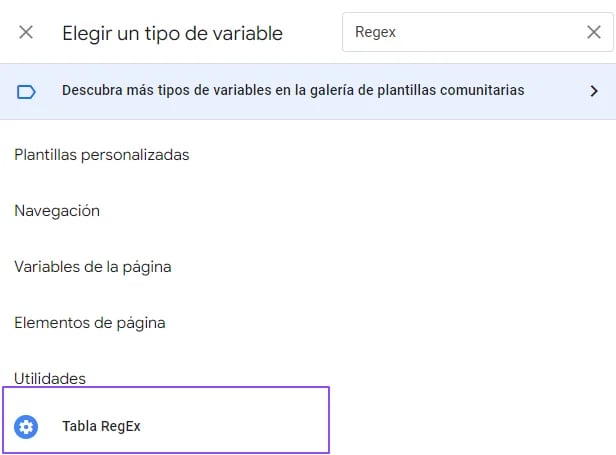Click blank area of the light blue banner
616x455 pixels.
pos(556,110)
